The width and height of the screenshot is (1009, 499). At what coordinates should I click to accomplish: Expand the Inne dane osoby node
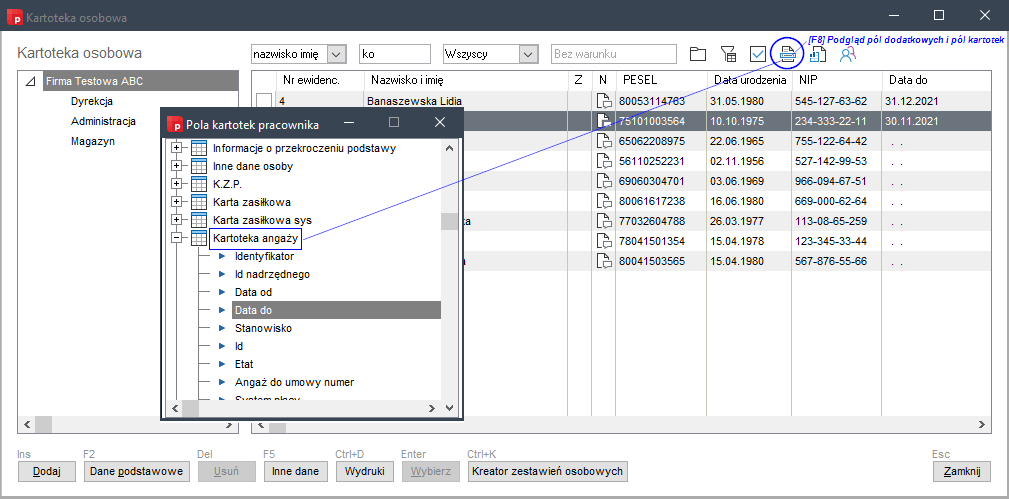point(176,166)
